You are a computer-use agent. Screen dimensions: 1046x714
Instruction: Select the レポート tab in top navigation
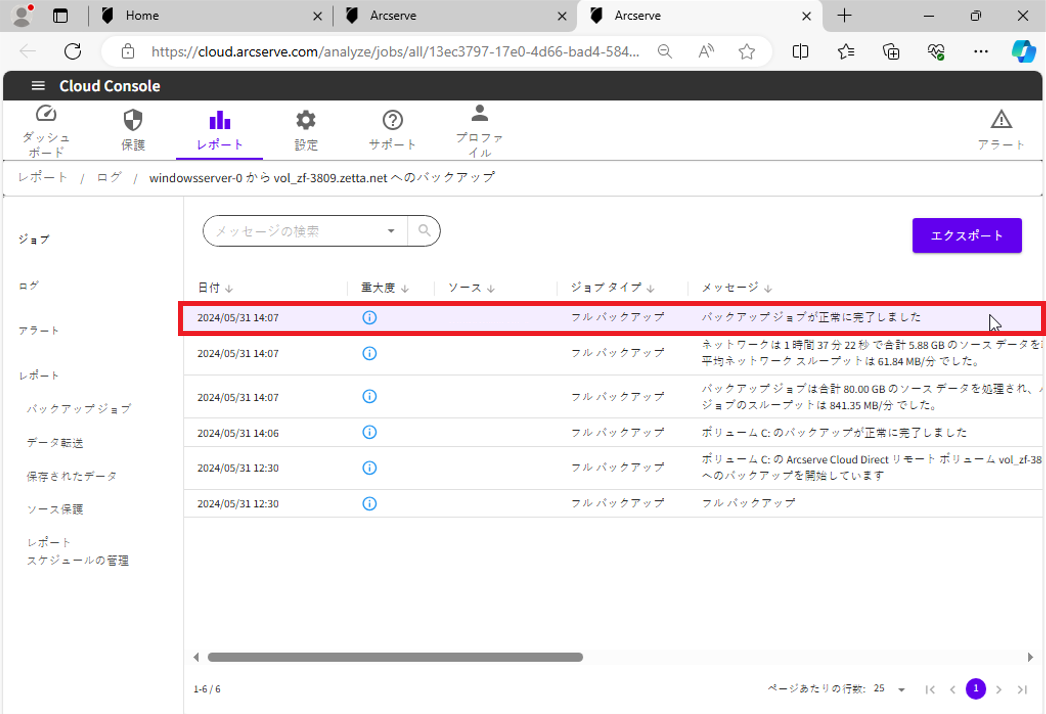point(219,130)
